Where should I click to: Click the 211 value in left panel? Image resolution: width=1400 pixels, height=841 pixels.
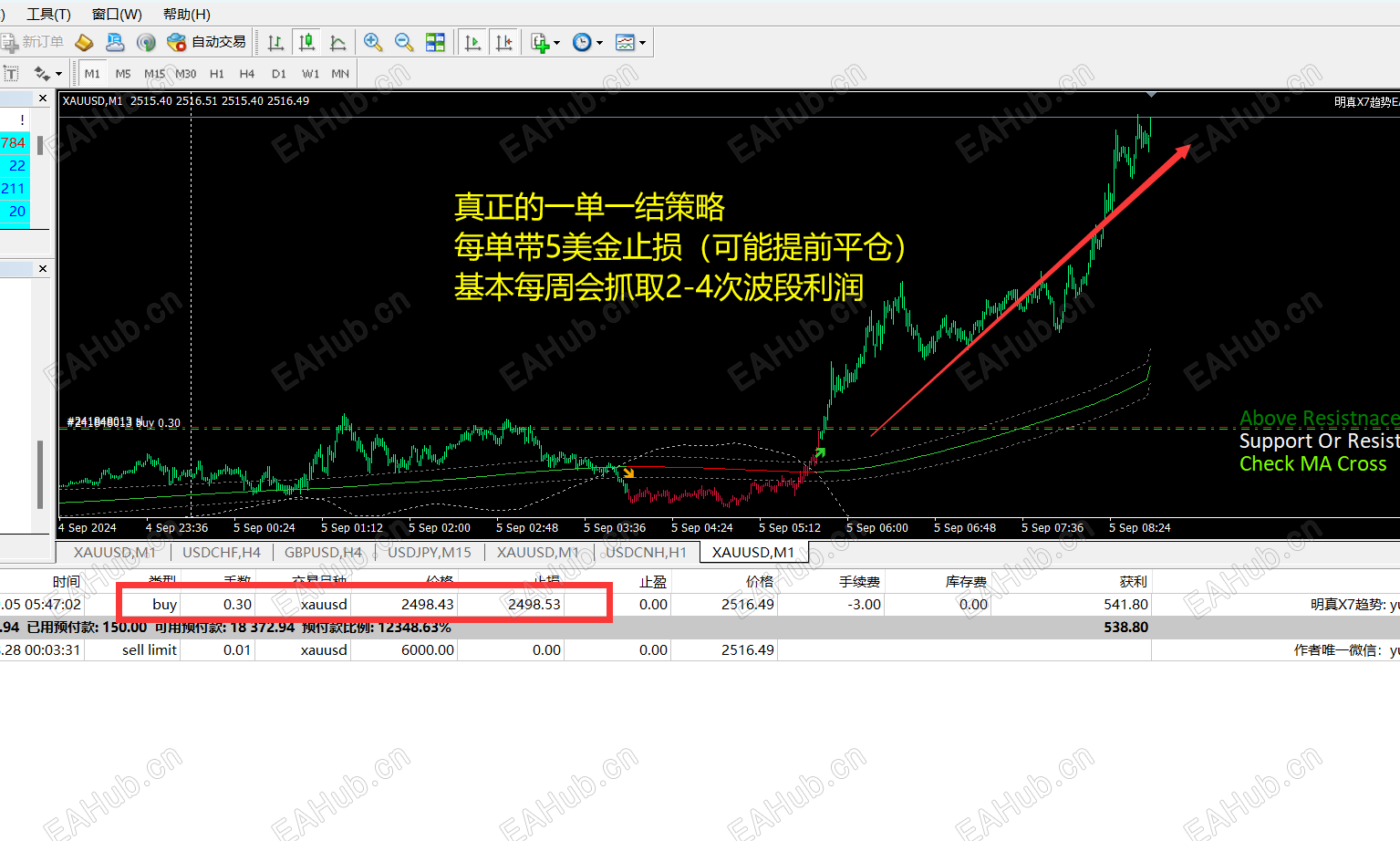point(14,188)
